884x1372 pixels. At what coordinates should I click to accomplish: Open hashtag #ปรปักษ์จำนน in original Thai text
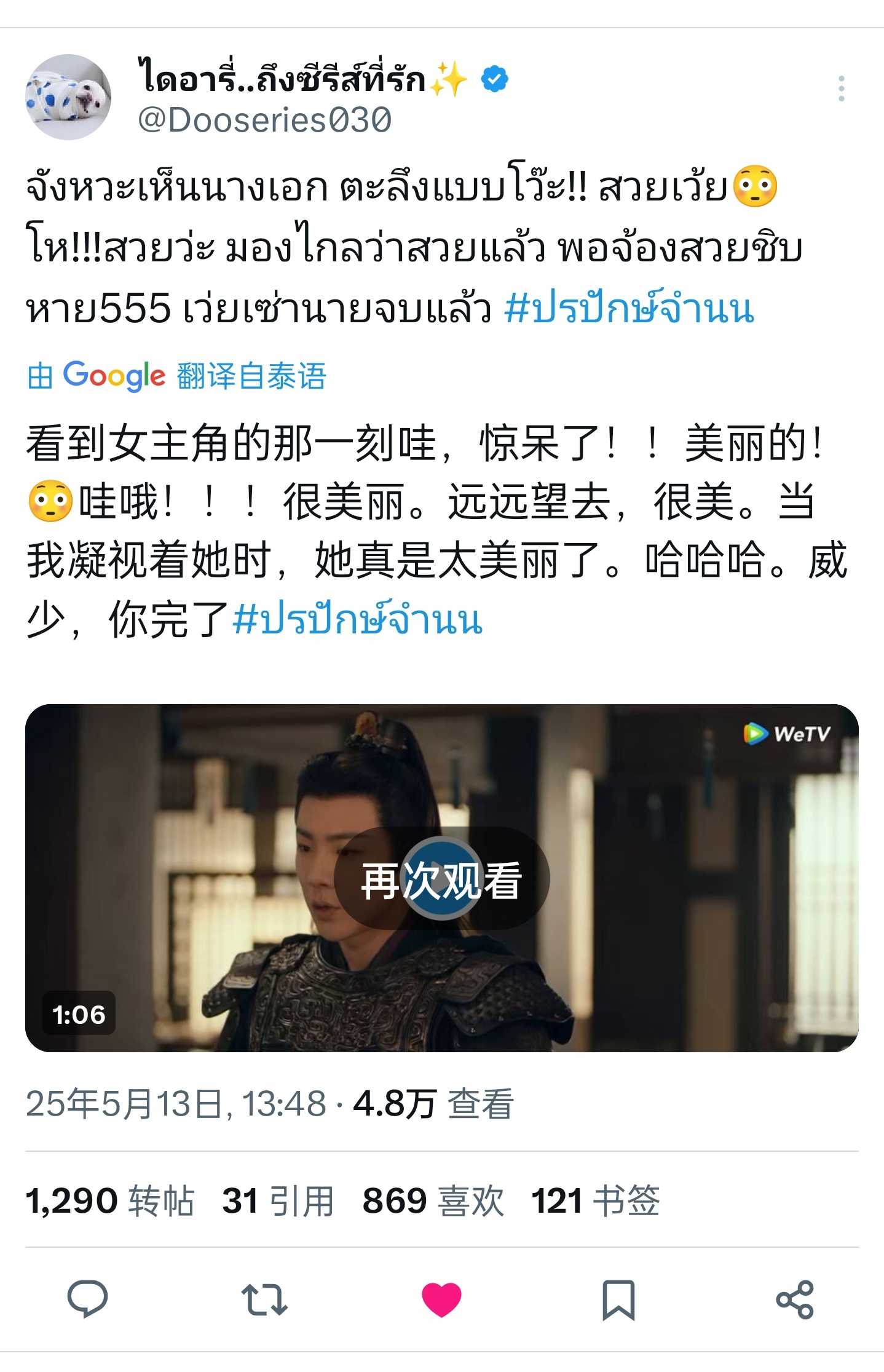click(629, 308)
